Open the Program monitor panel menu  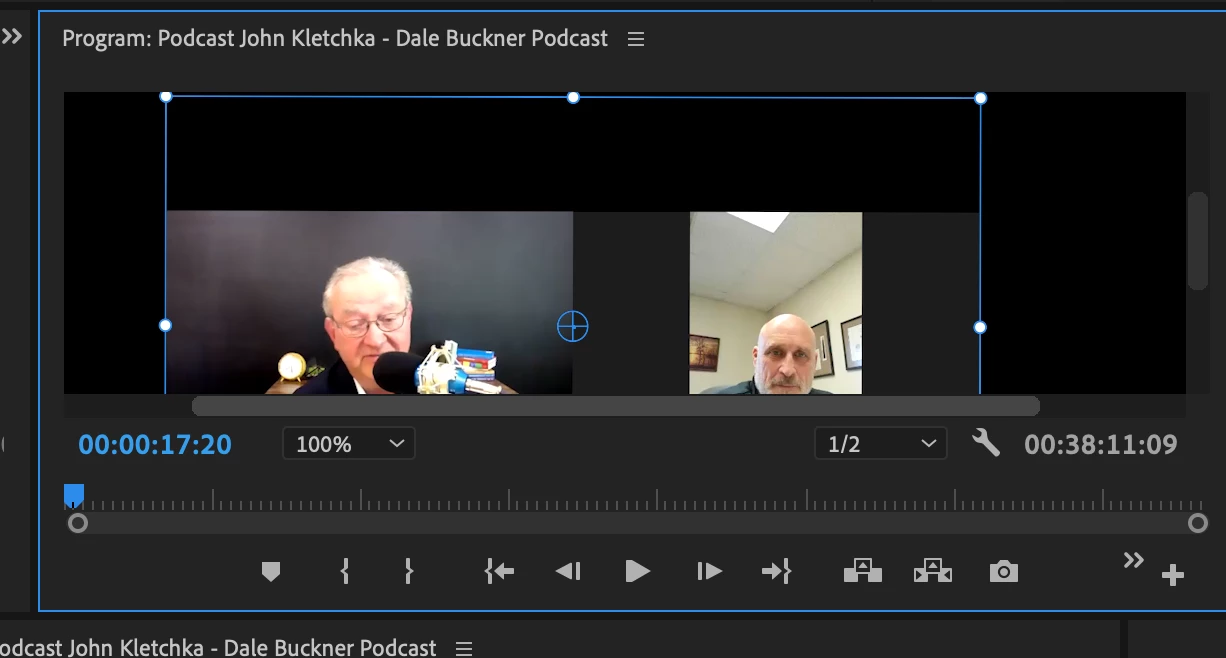coord(636,39)
